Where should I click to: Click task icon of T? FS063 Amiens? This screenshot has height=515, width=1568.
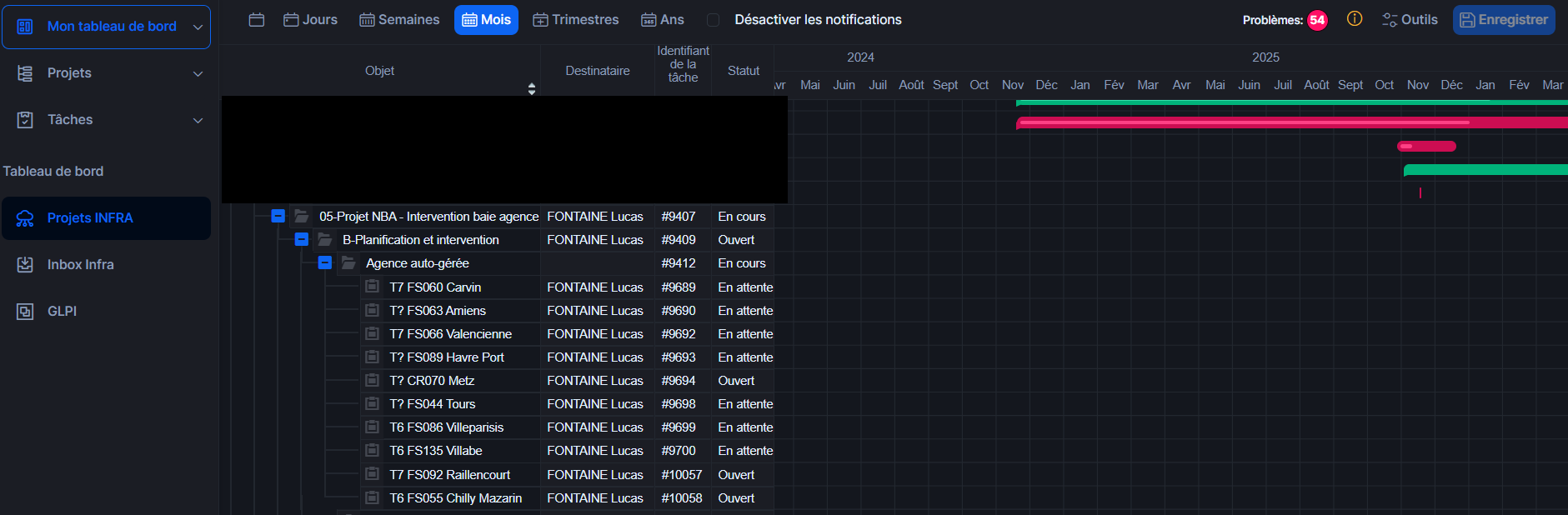coord(373,309)
